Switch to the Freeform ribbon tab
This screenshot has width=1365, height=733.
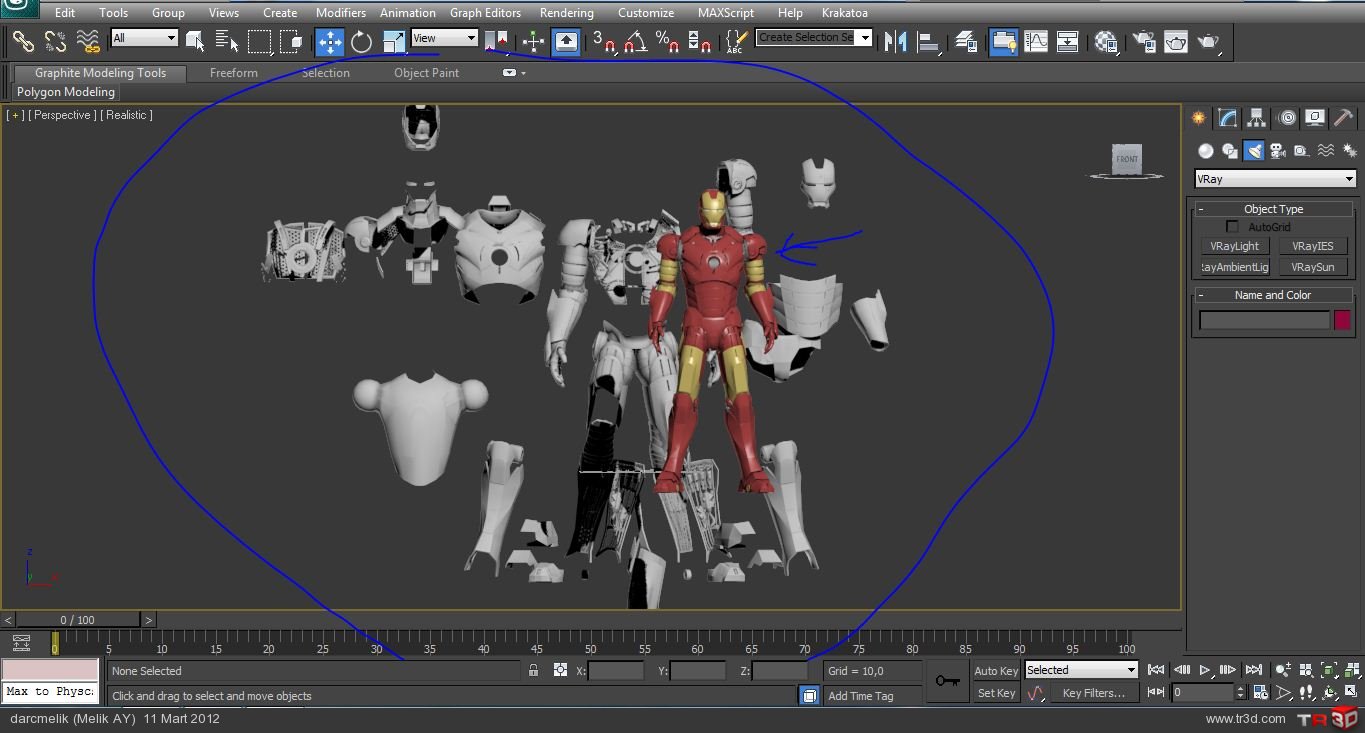tap(233, 73)
